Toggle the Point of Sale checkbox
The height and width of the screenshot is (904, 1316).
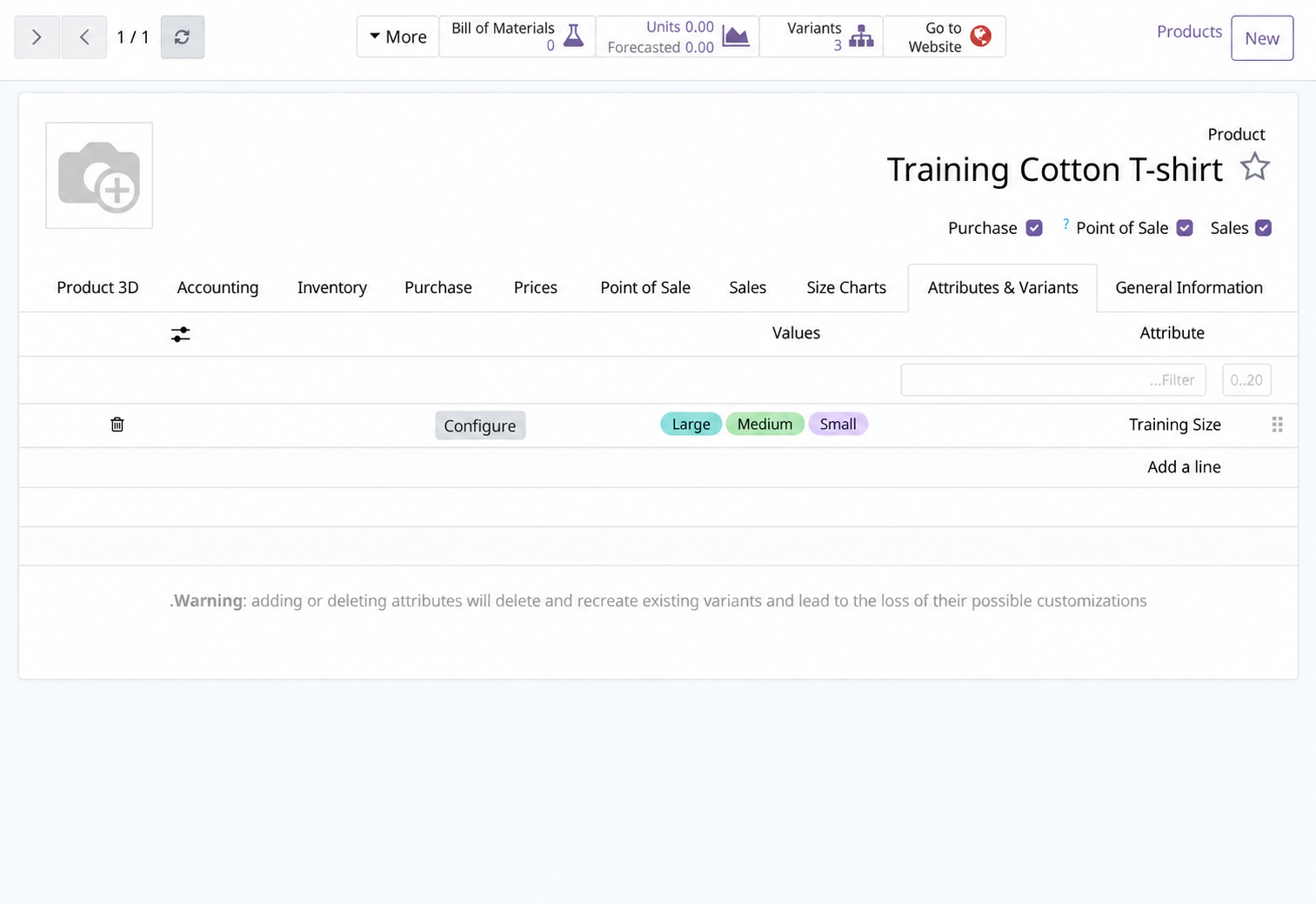pyautogui.click(x=1185, y=228)
